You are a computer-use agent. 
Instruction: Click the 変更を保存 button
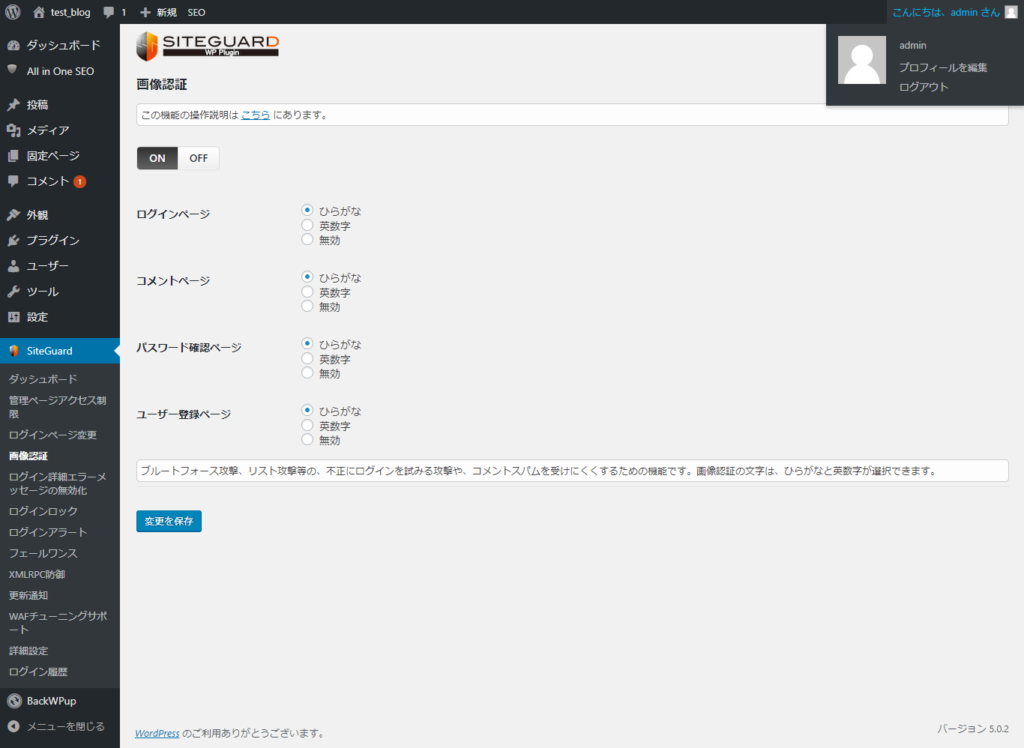(x=169, y=521)
